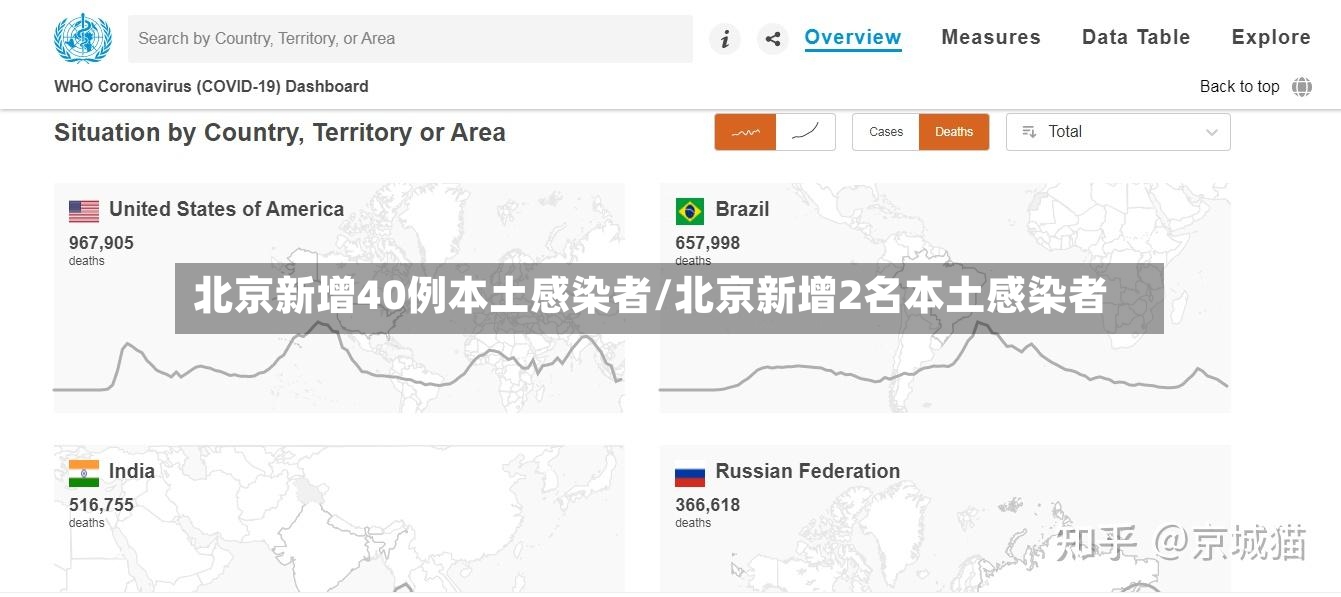
Task: Click the Russian Federation flag icon
Action: pyautogui.click(x=690, y=473)
